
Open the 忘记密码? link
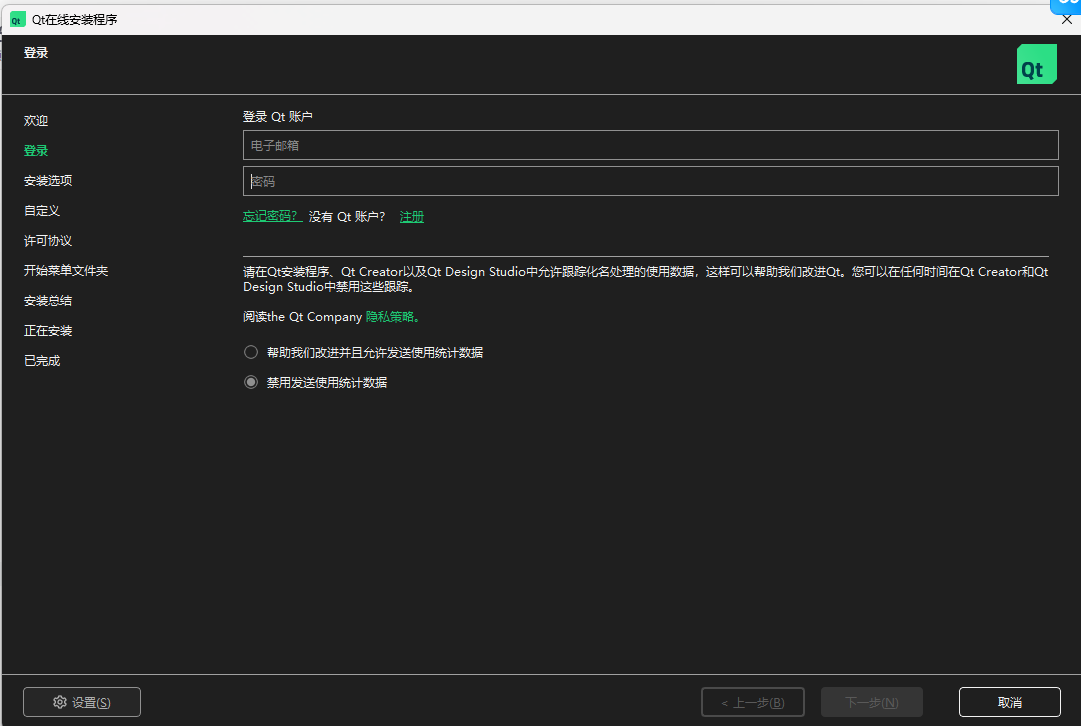(272, 216)
